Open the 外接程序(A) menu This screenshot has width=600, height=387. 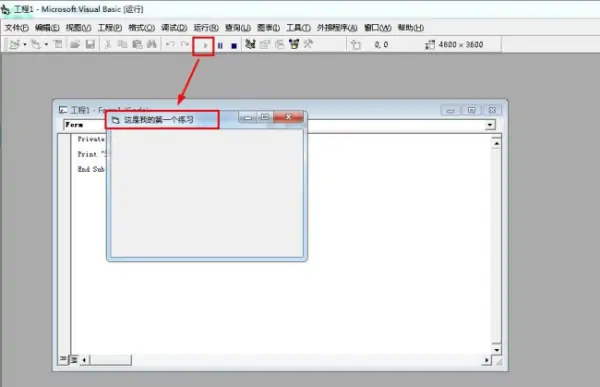[x=337, y=28]
